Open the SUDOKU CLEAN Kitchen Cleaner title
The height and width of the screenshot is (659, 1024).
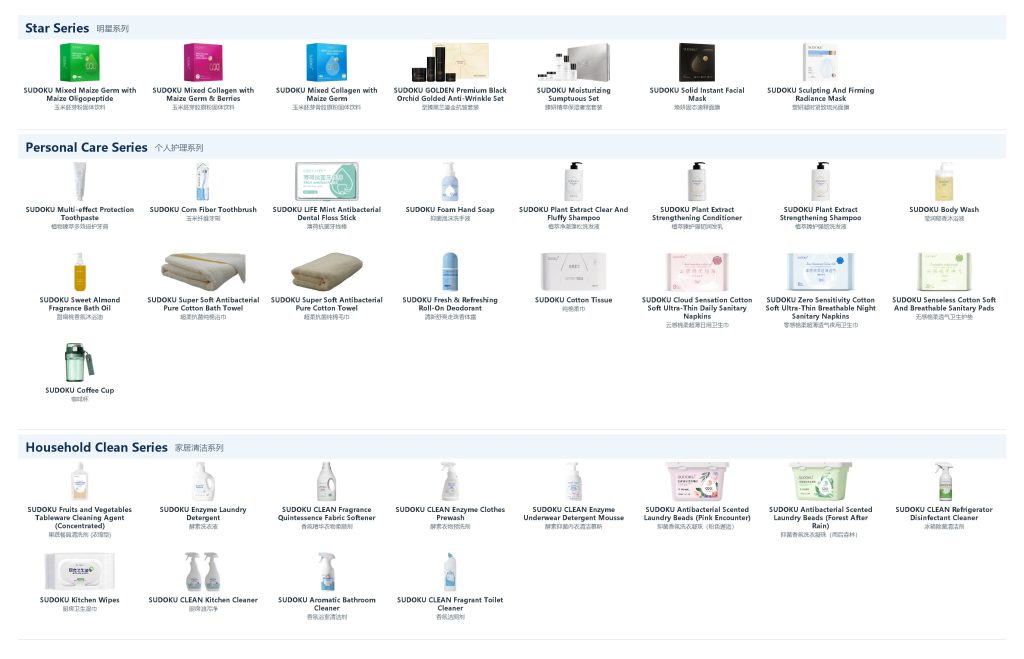[x=203, y=600]
